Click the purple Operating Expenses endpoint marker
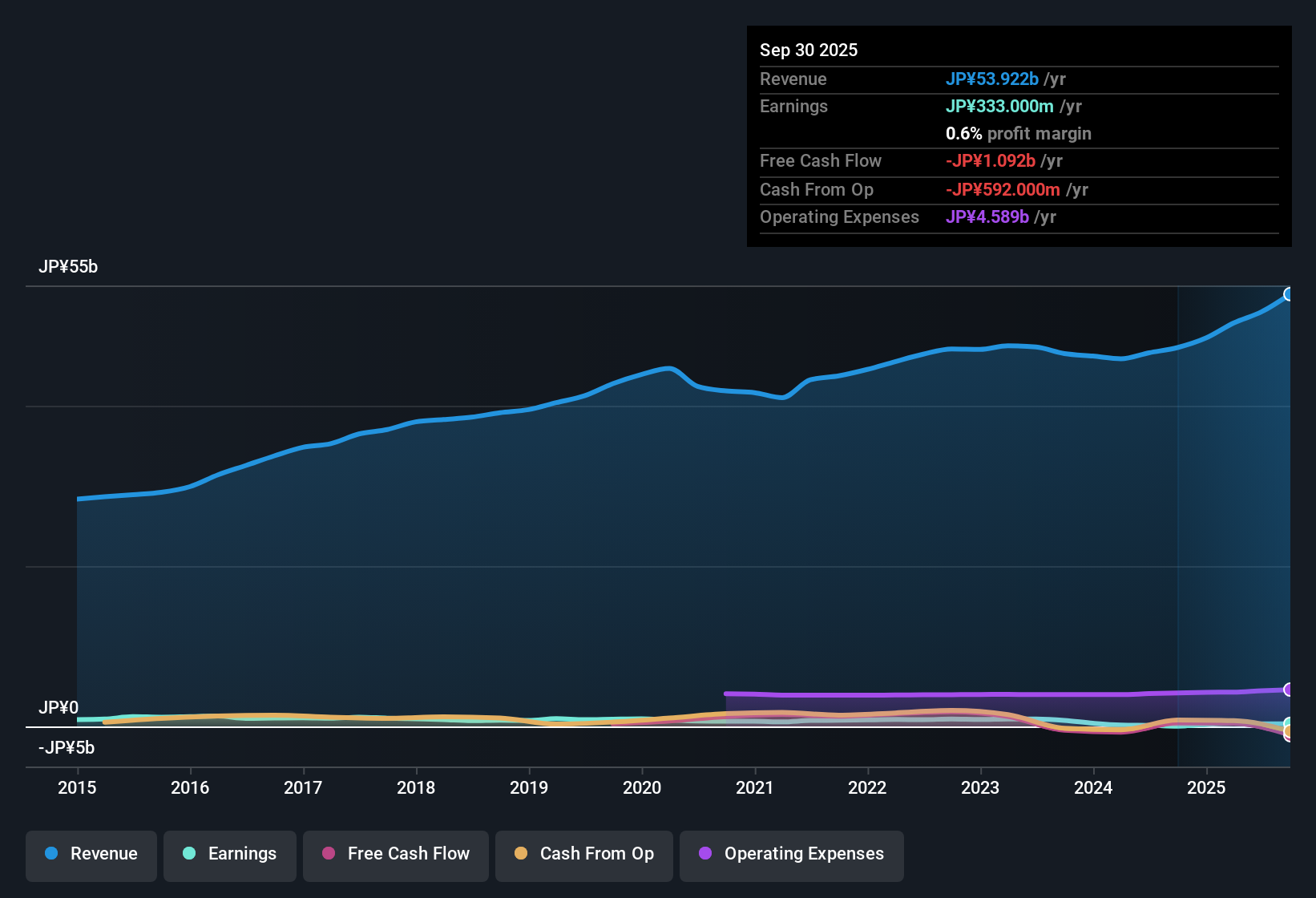This screenshot has height=898, width=1316. point(1289,689)
